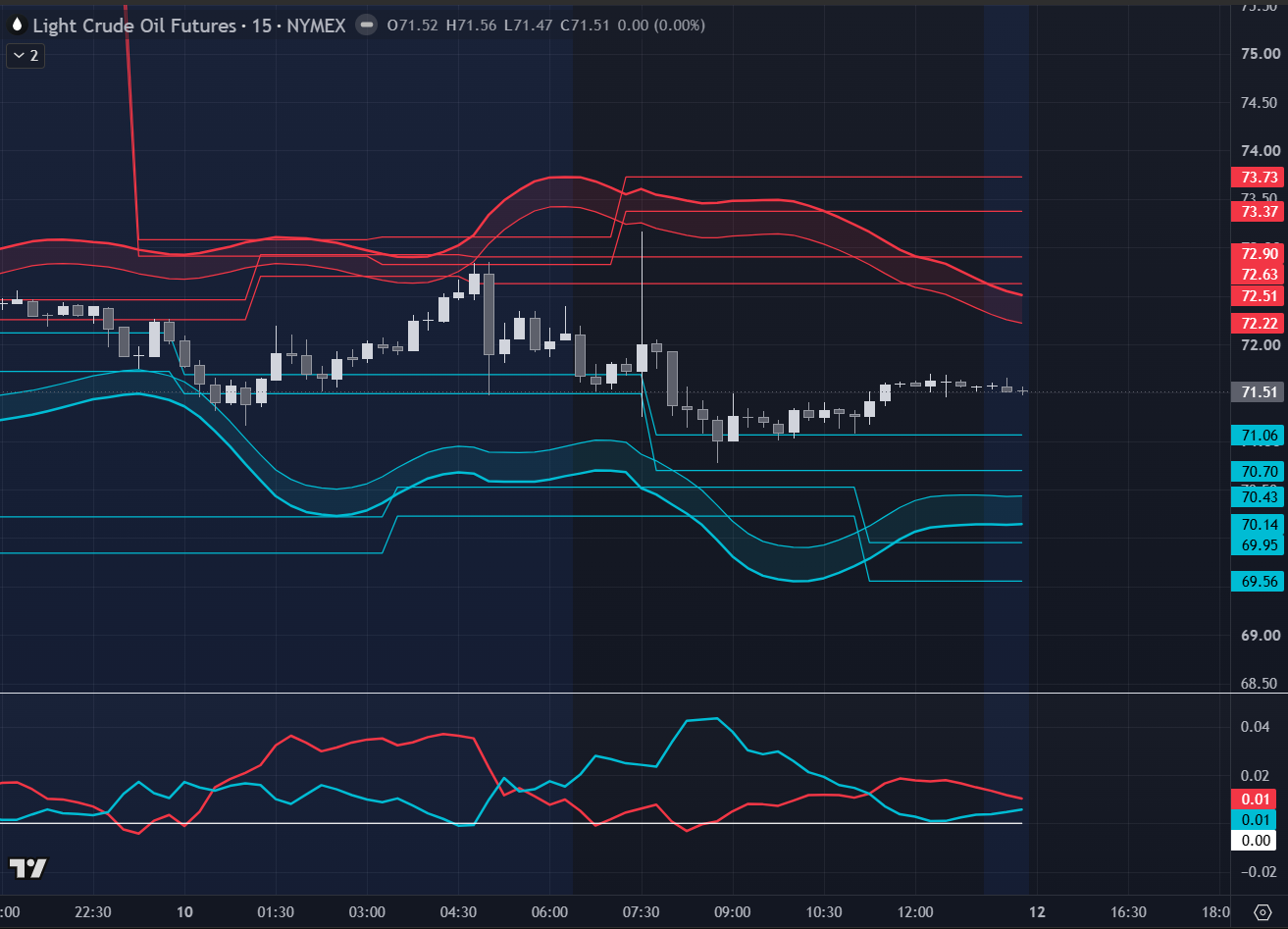Click the 12:00 time axis label
Screen dimensions: 1288x929
[915, 911]
